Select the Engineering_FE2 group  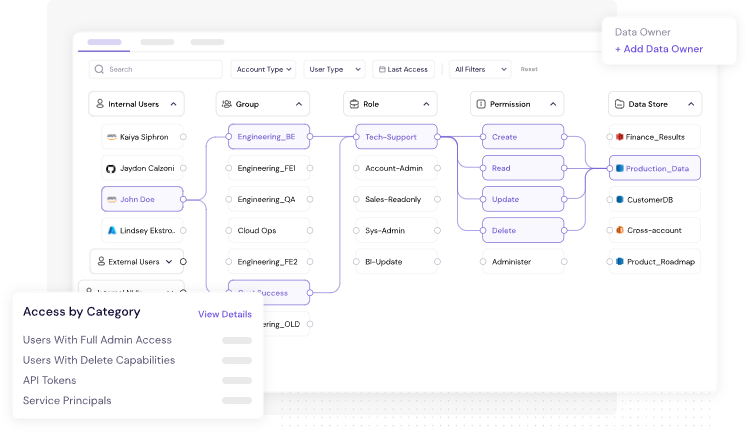coord(269,261)
